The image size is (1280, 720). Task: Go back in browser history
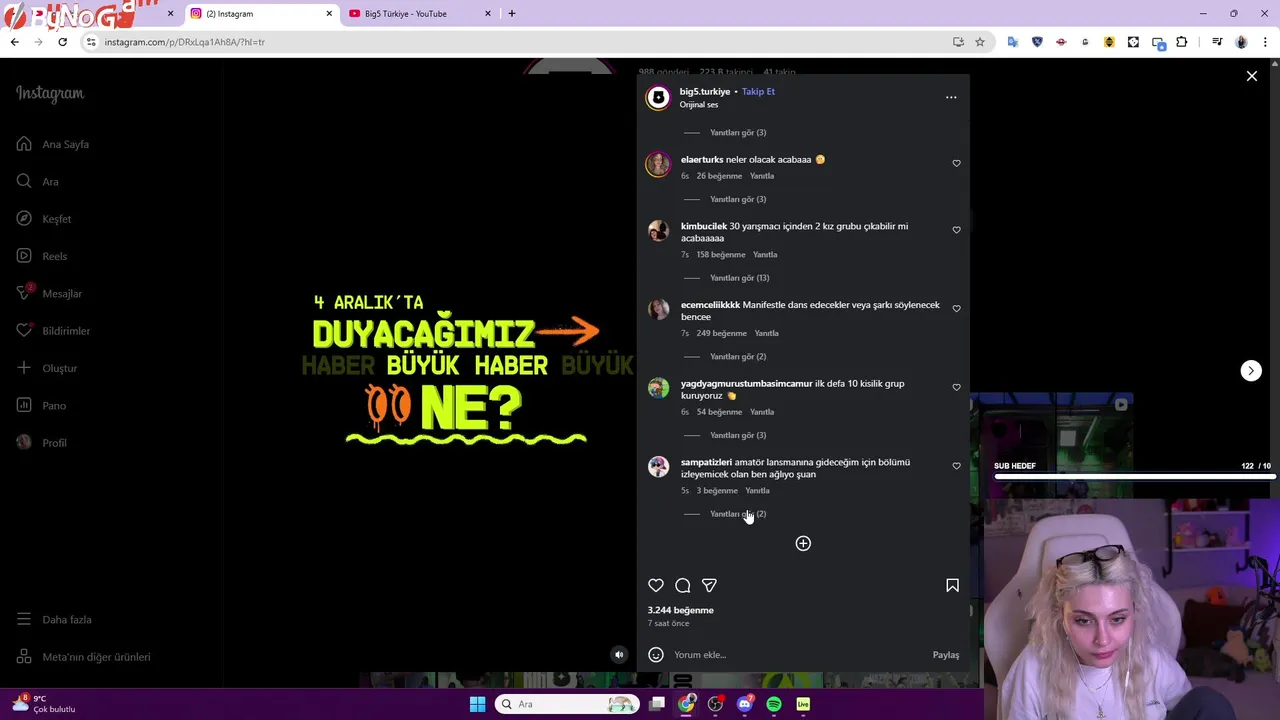(14, 42)
